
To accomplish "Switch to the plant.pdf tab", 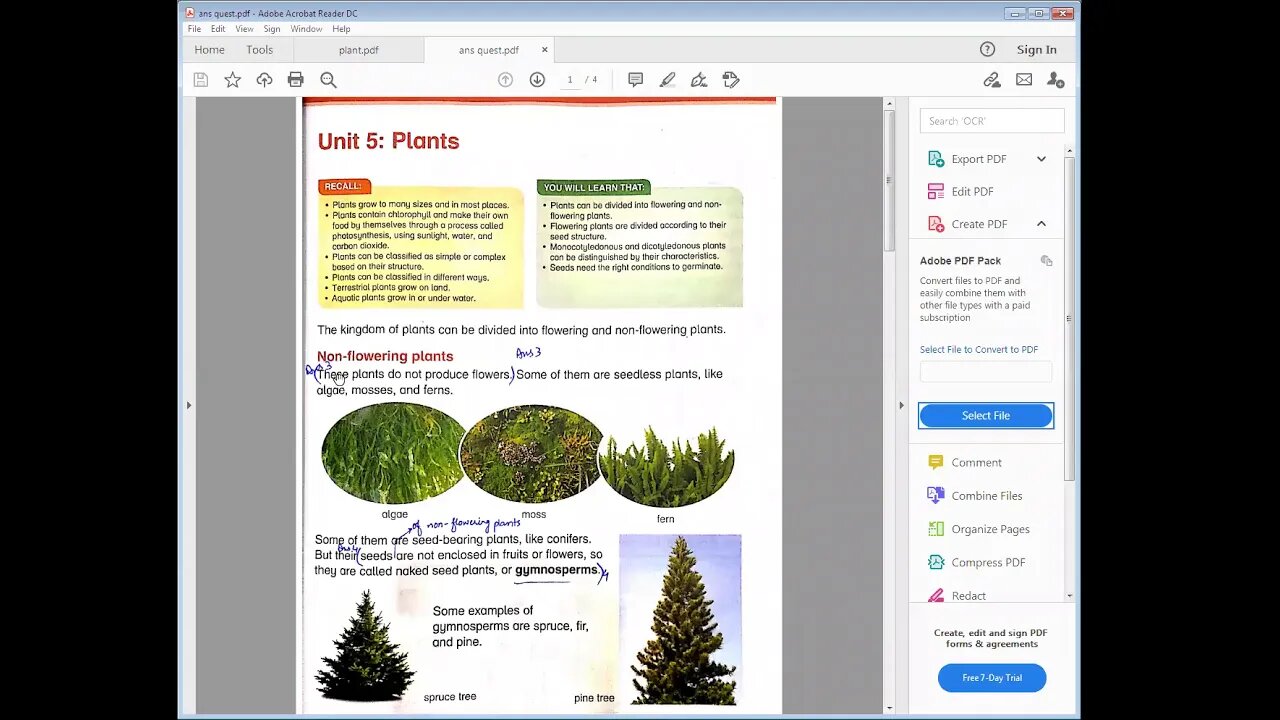I will point(358,50).
